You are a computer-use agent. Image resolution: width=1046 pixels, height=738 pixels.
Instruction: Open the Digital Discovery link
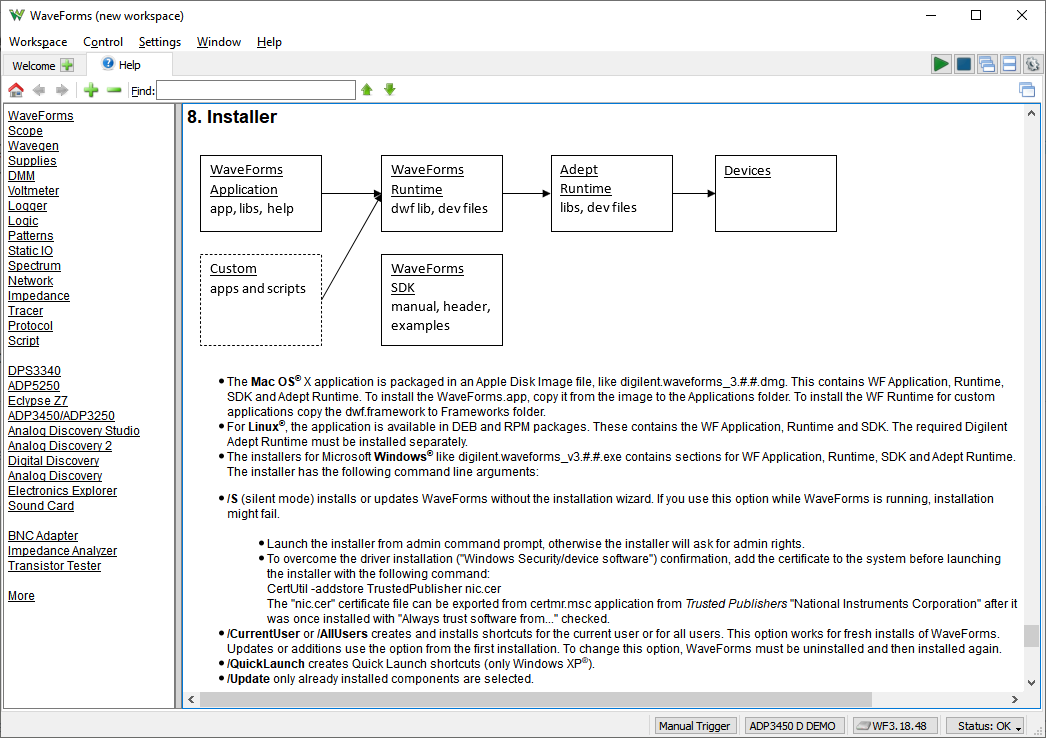(53, 461)
